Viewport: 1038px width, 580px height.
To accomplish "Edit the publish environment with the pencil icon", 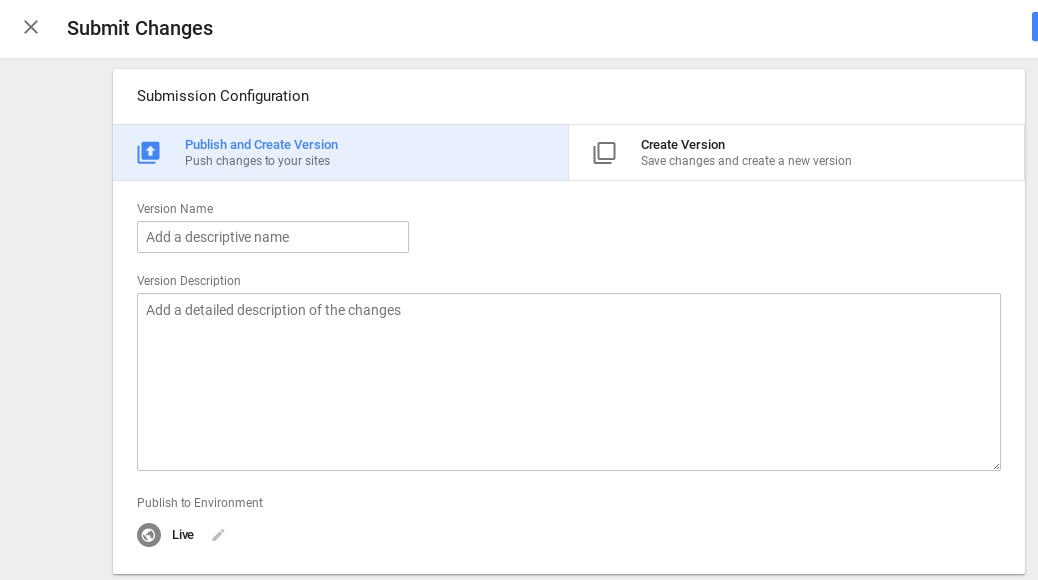I will [218, 535].
